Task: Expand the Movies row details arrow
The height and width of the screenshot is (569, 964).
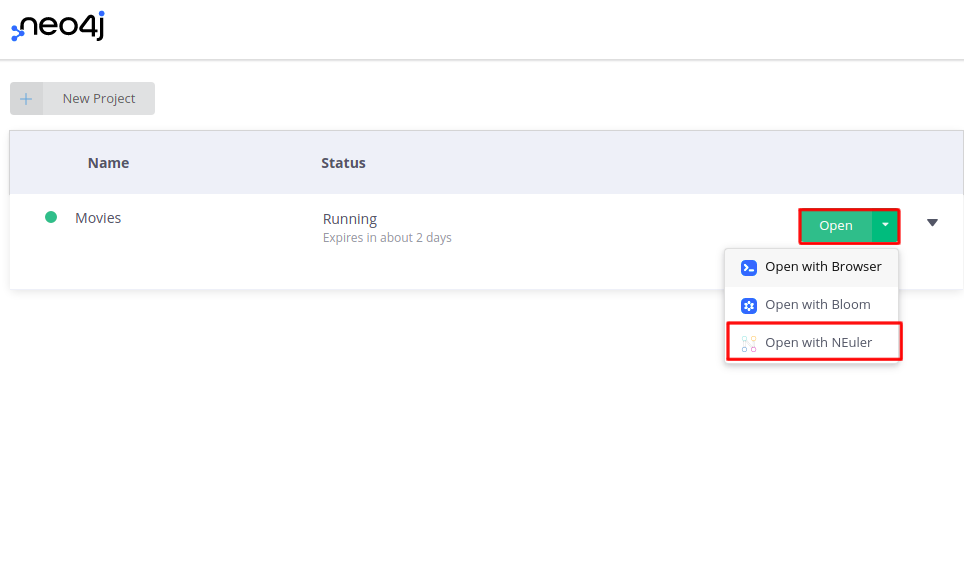Action: pos(932,222)
